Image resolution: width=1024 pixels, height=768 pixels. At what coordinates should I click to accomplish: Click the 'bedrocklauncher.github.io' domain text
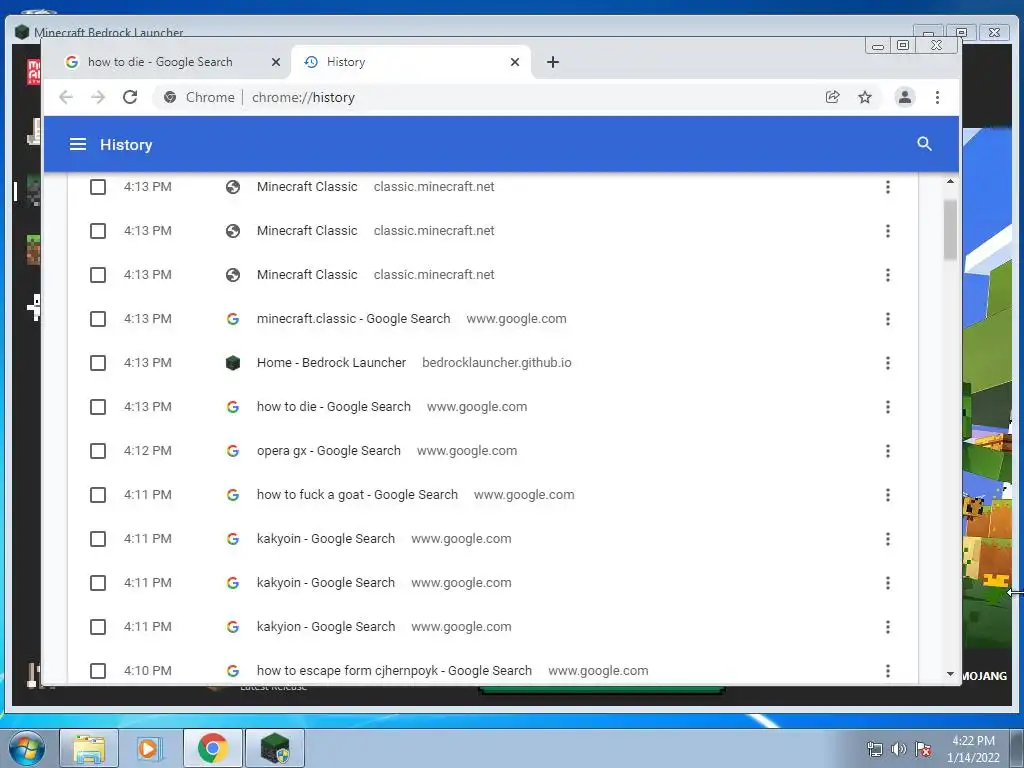coord(496,362)
